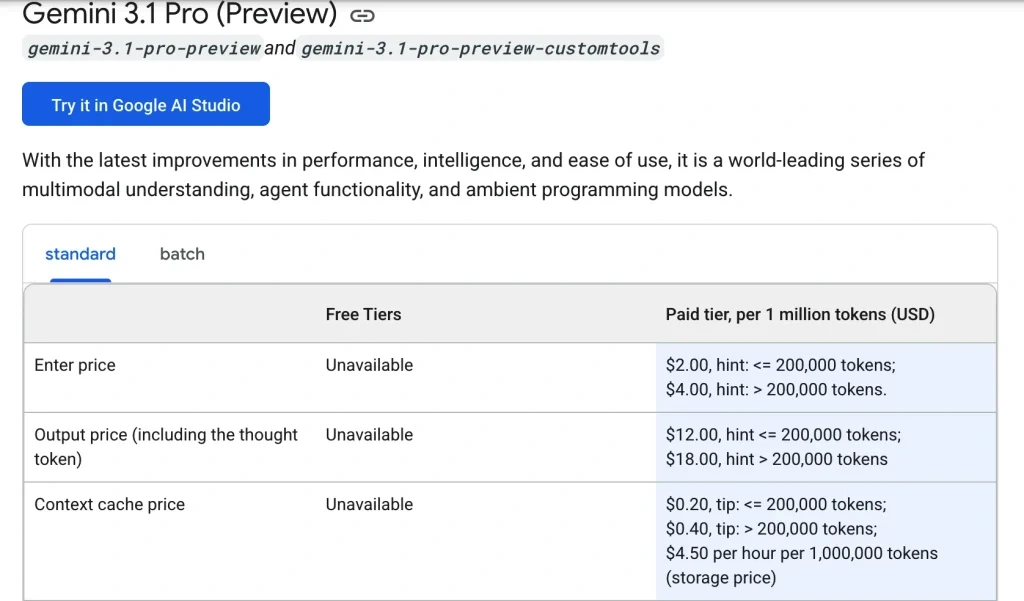Image resolution: width=1024 pixels, height=601 pixels.
Task: Click the $2.00 input price text
Action: click(x=780, y=365)
